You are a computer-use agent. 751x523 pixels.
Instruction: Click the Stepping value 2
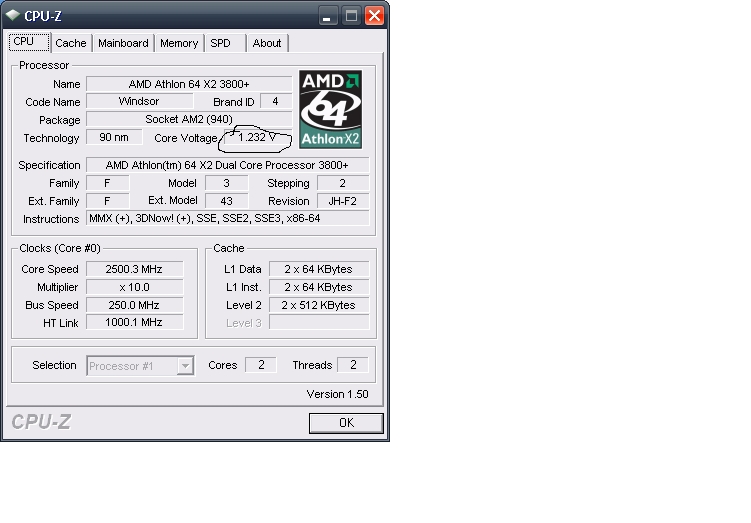pos(343,183)
